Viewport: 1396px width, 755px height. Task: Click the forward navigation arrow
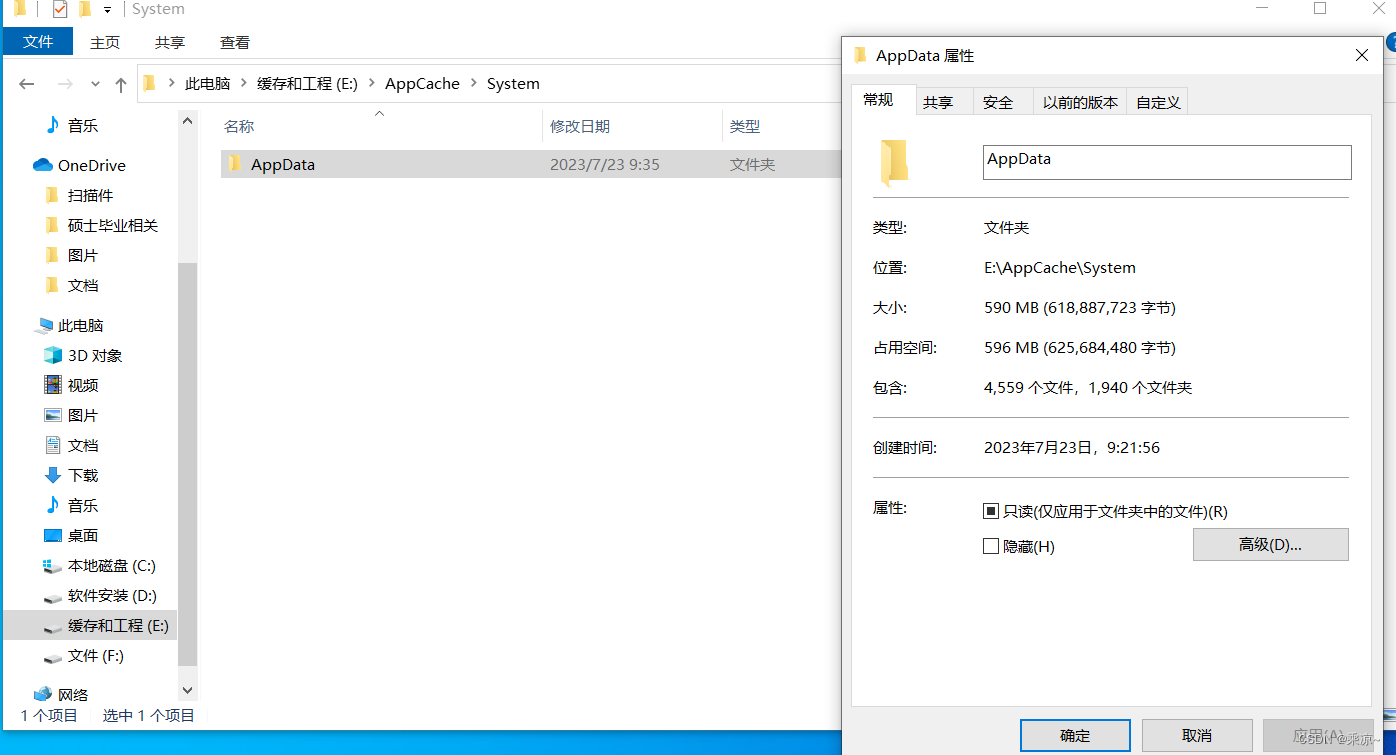point(65,84)
